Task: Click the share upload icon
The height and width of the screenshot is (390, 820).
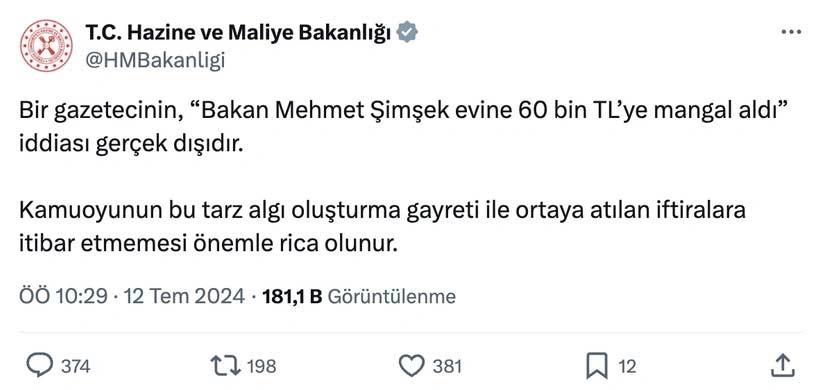Action: pos(783,365)
